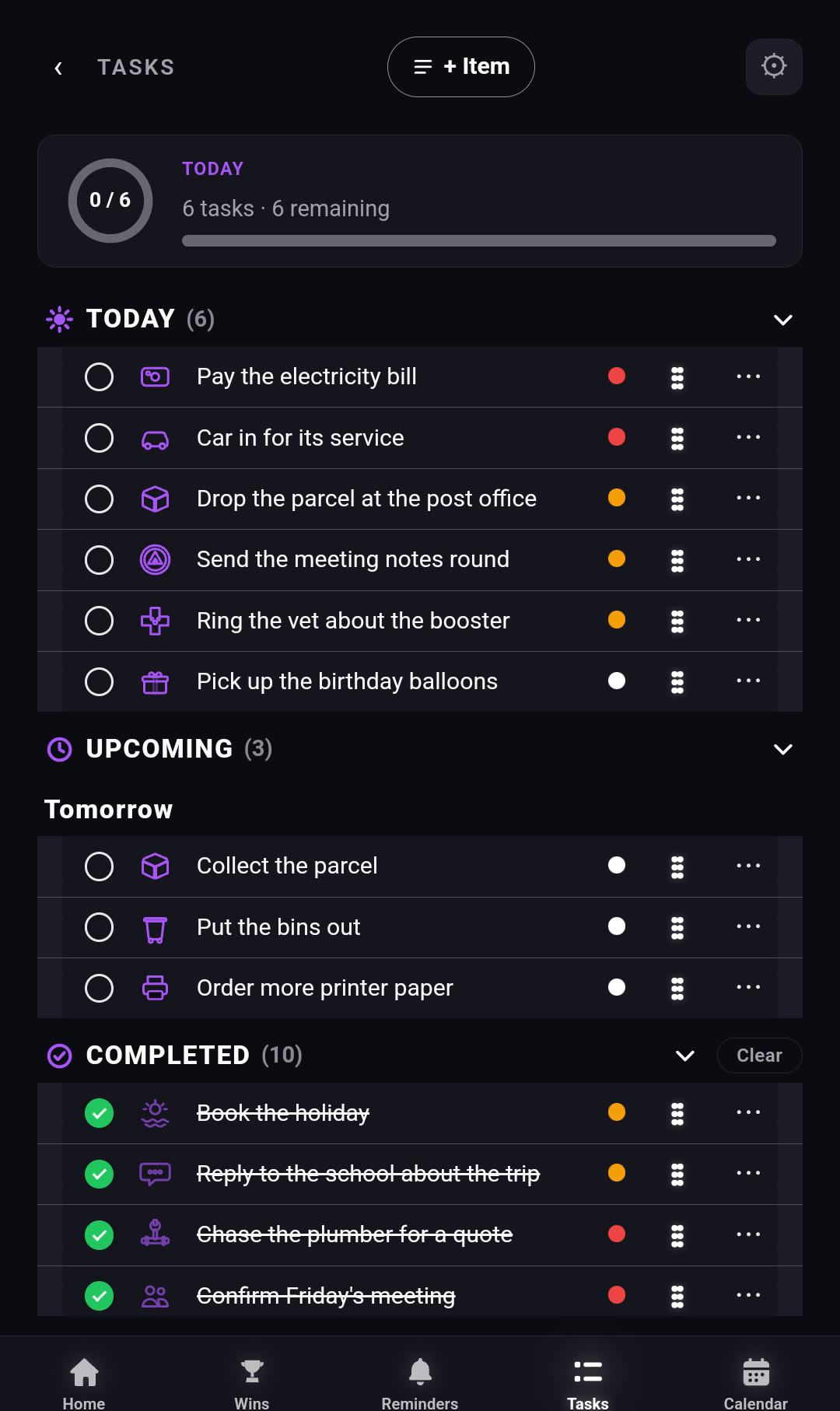Viewport: 840px width, 1411px height.
Task: Add a new task with + Item
Action: point(461,67)
